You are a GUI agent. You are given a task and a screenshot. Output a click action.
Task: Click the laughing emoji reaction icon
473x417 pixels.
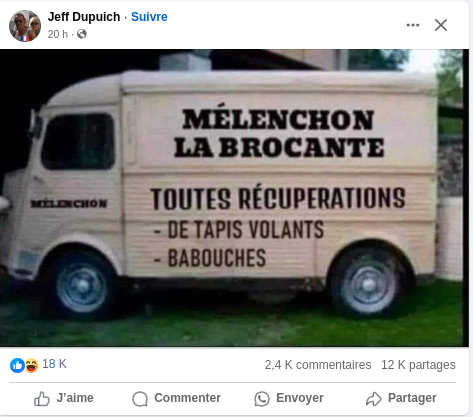(31, 365)
